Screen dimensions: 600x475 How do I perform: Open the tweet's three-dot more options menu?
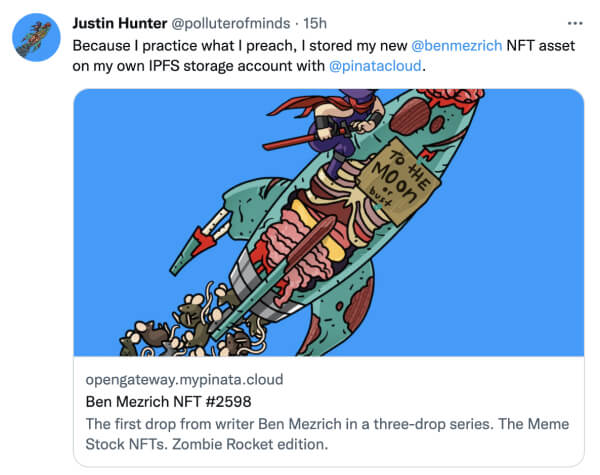coord(573,22)
